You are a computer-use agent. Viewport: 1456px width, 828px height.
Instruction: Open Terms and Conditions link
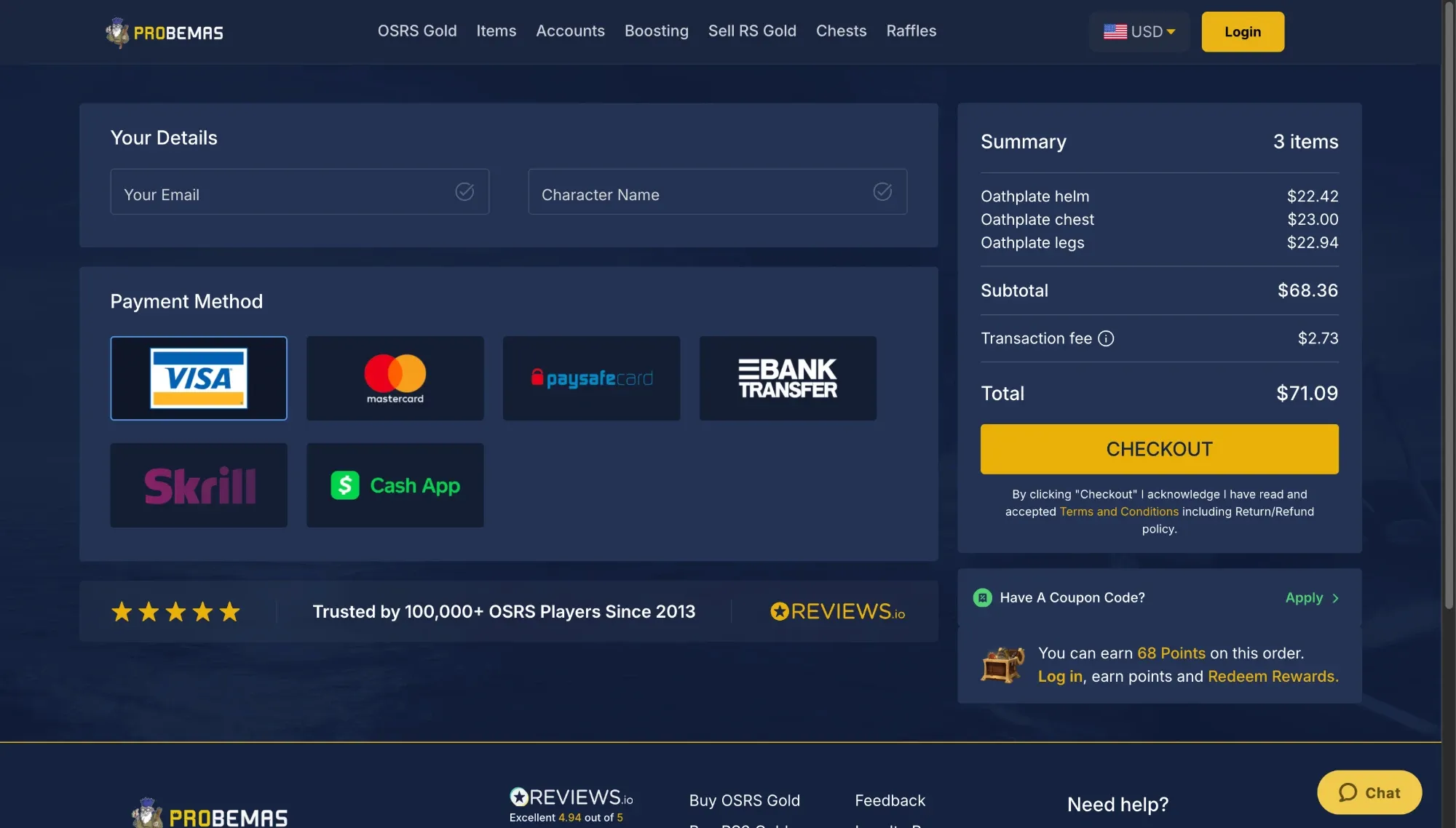click(x=1118, y=512)
